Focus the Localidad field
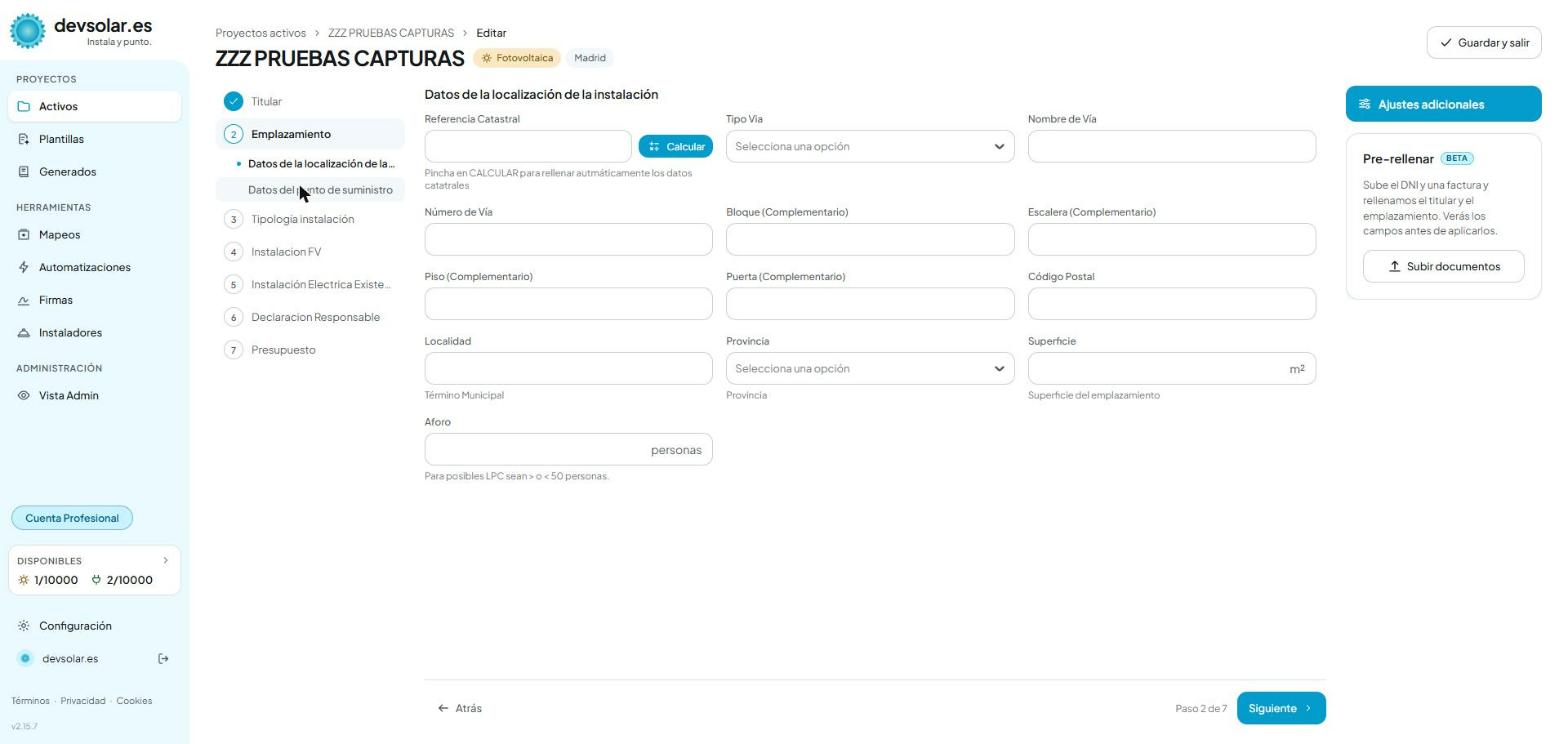 tap(569, 368)
